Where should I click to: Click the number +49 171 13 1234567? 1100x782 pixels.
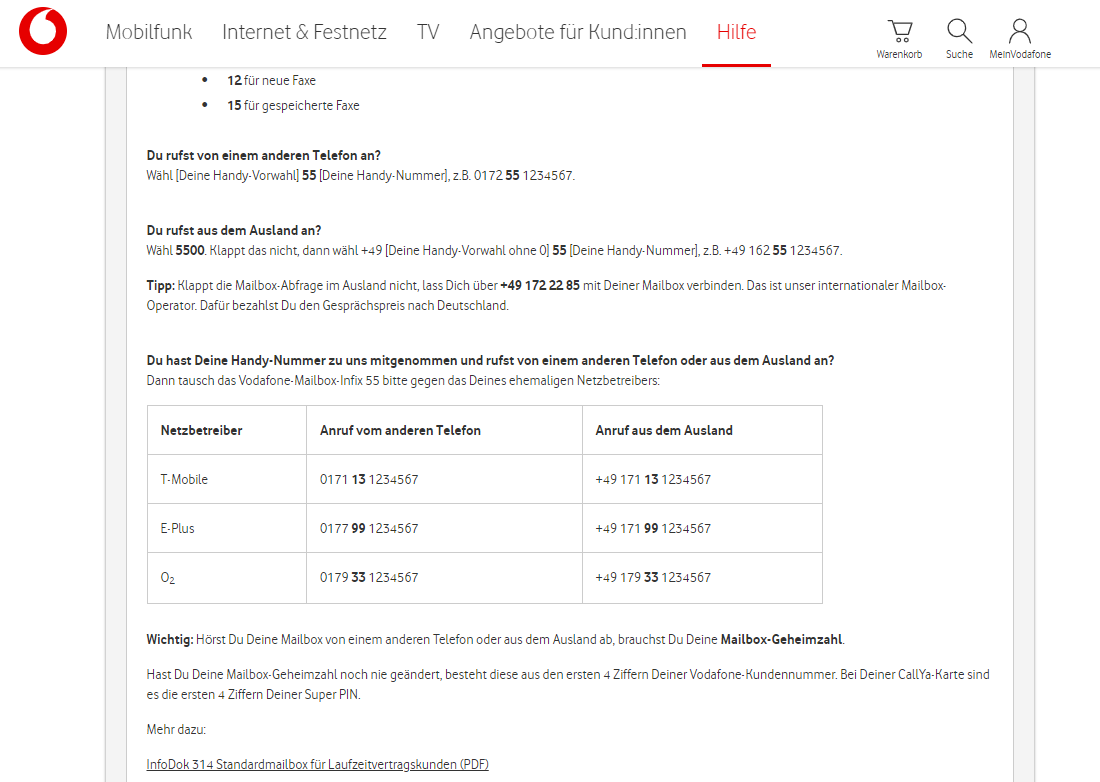point(653,480)
